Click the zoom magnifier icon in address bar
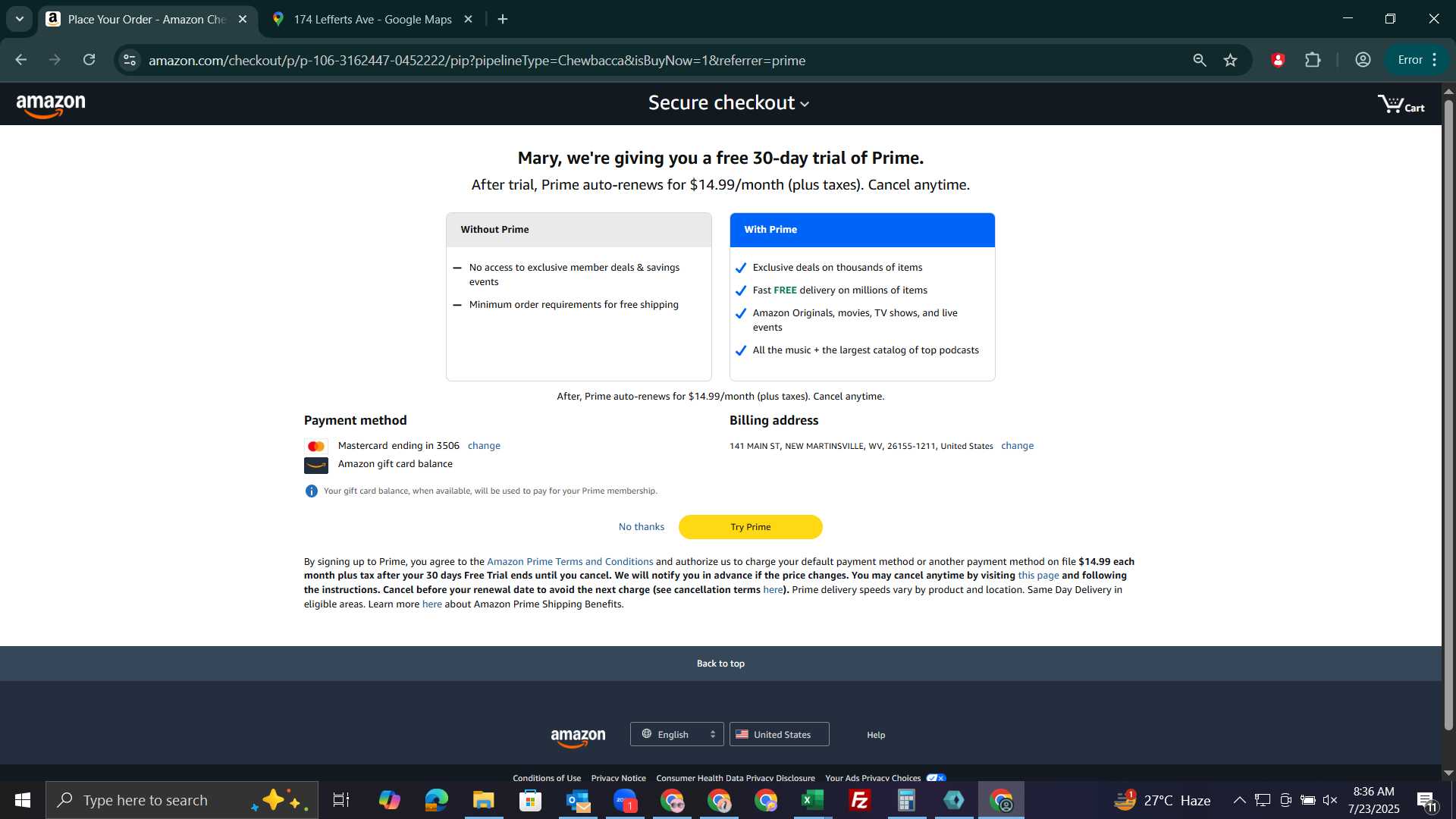The width and height of the screenshot is (1456, 819). 1200,60
